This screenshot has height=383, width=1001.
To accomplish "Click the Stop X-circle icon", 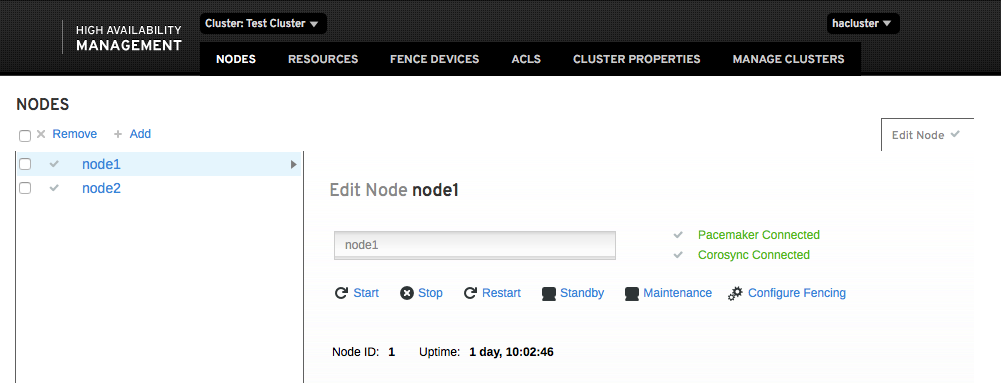I will coord(407,293).
